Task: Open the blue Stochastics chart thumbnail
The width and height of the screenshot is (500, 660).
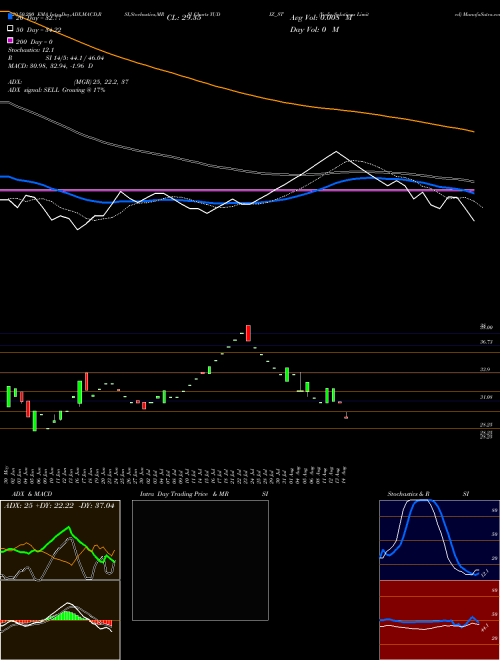Action: point(439,540)
